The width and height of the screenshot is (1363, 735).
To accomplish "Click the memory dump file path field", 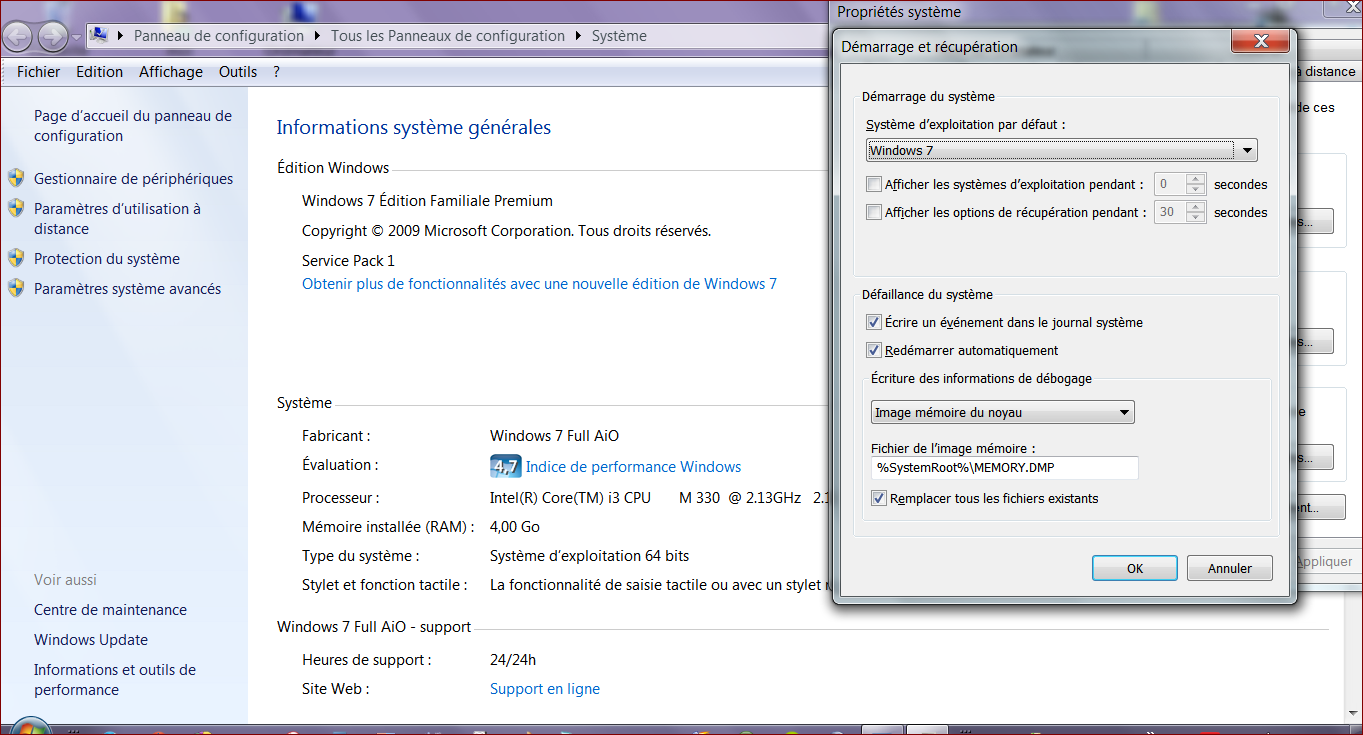I will [1005, 468].
